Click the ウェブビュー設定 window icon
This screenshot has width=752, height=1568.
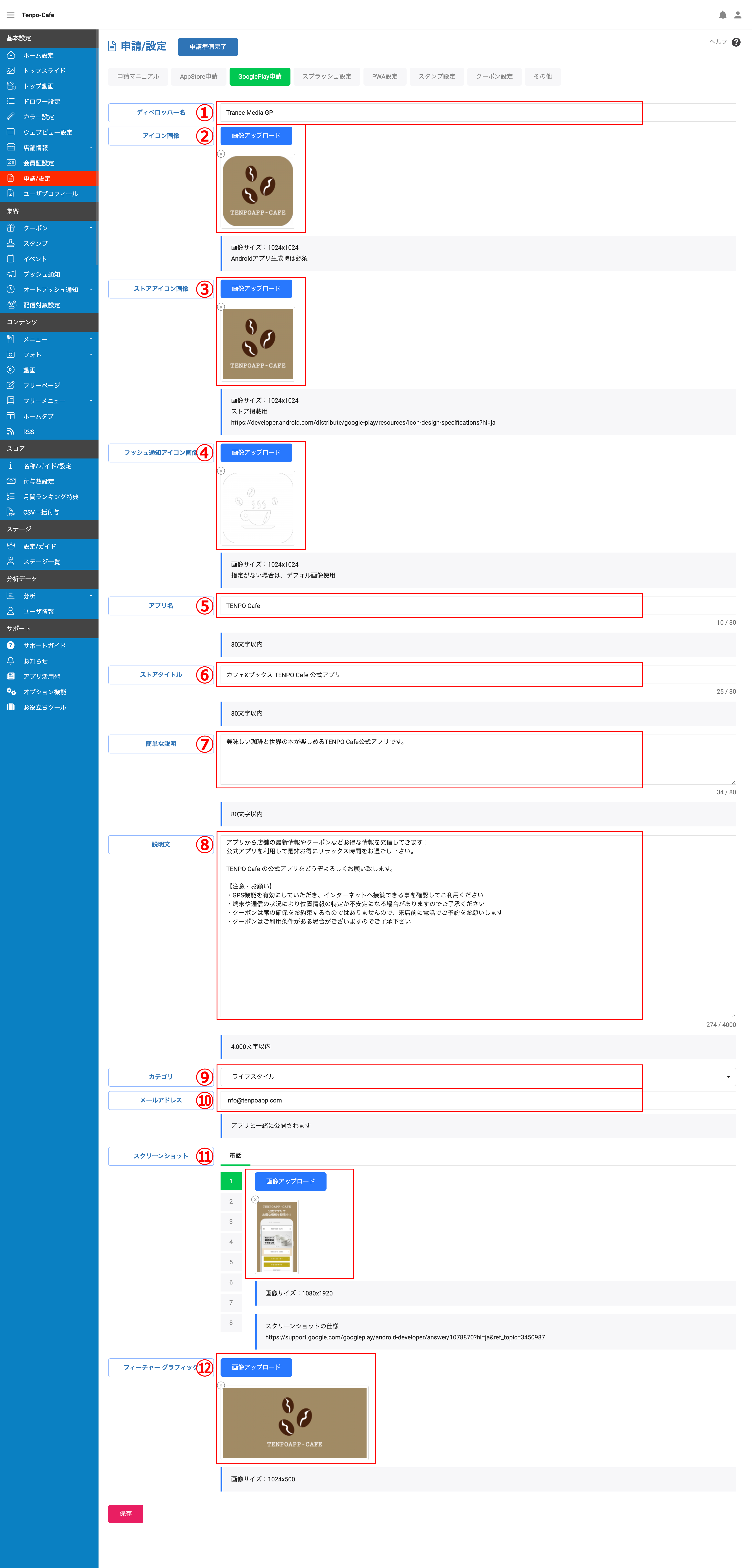[x=10, y=132]
